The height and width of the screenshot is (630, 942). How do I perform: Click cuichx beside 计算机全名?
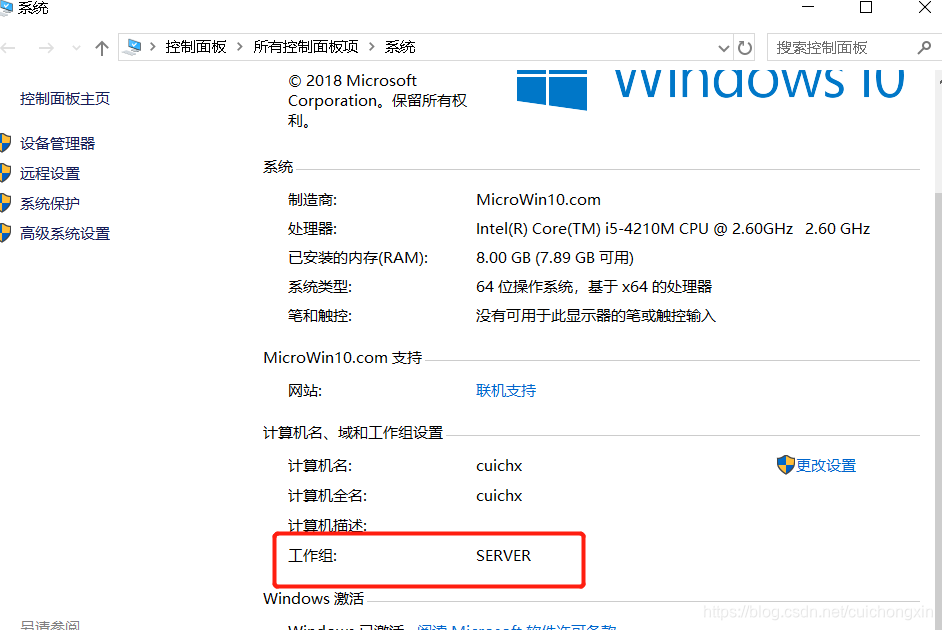tap(499, 496)
